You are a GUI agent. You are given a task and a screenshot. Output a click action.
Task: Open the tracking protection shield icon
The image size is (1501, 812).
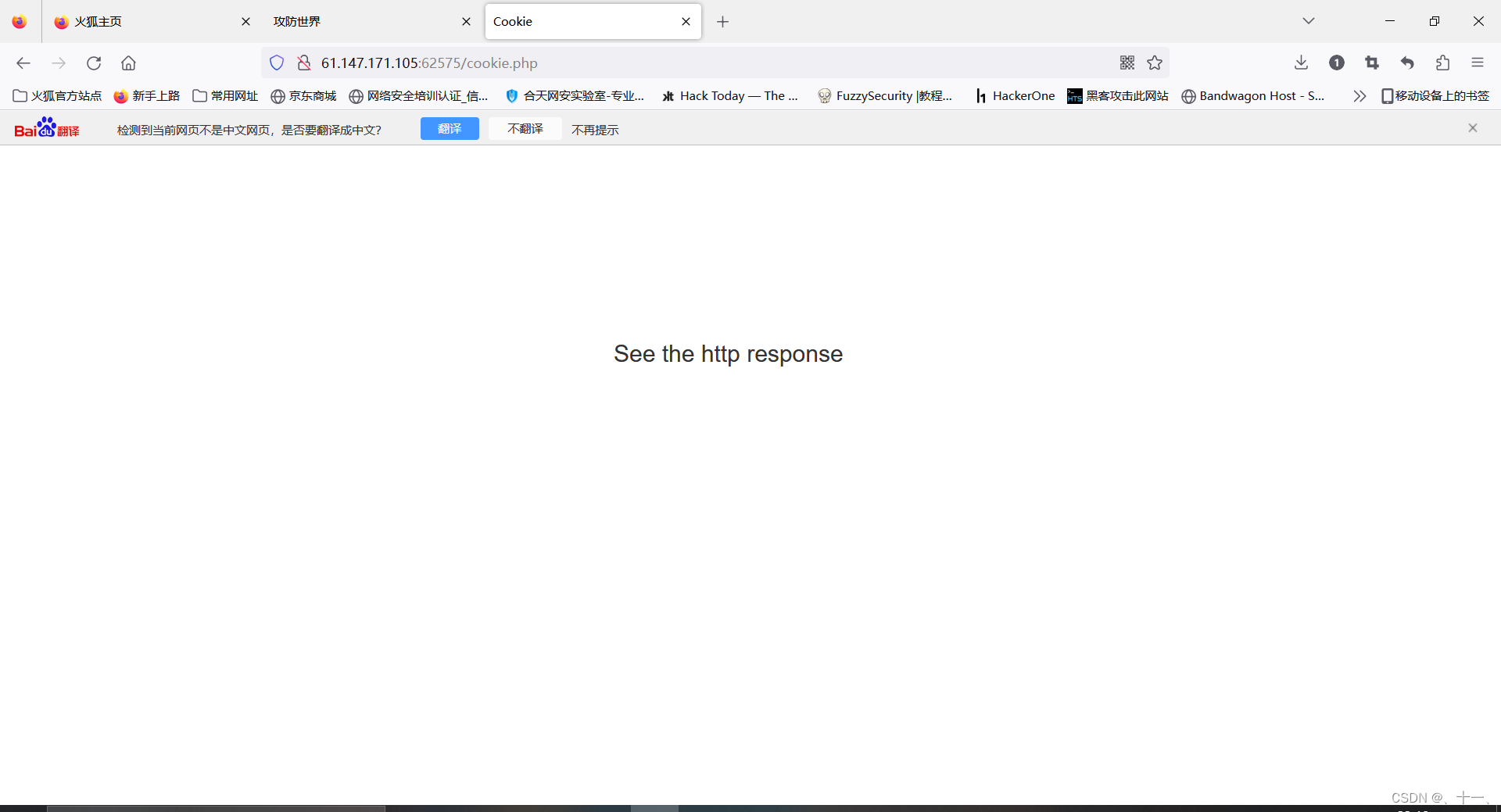click(x=277, y=63)
